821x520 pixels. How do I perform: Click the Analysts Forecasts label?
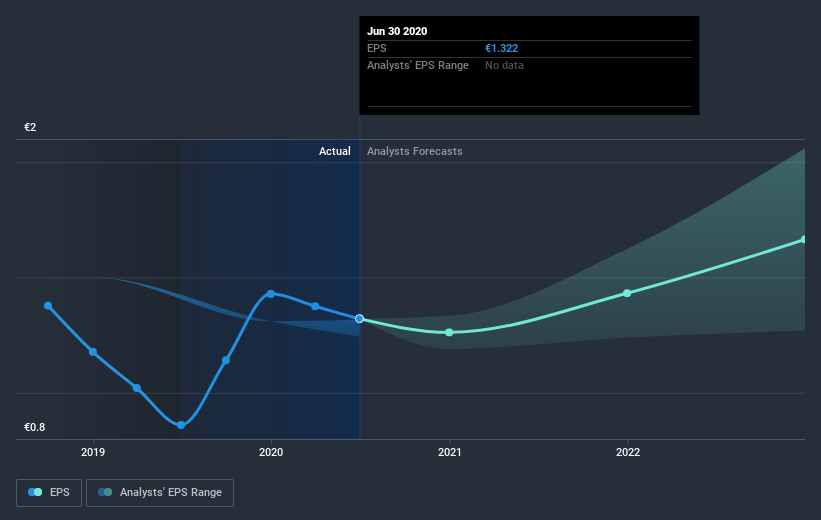(x=415, y=151)
